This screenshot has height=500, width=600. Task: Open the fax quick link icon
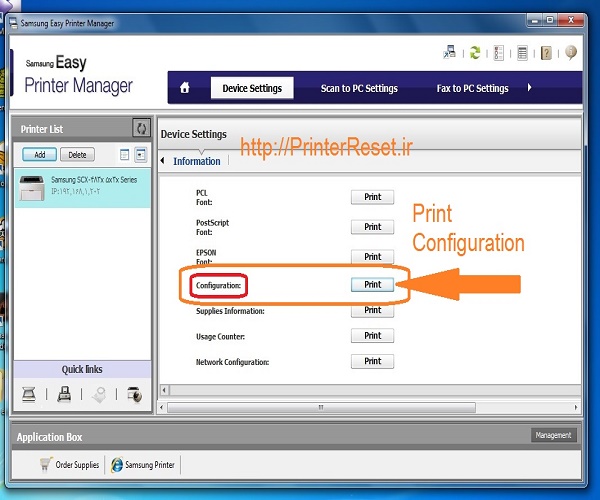(64, 394)
